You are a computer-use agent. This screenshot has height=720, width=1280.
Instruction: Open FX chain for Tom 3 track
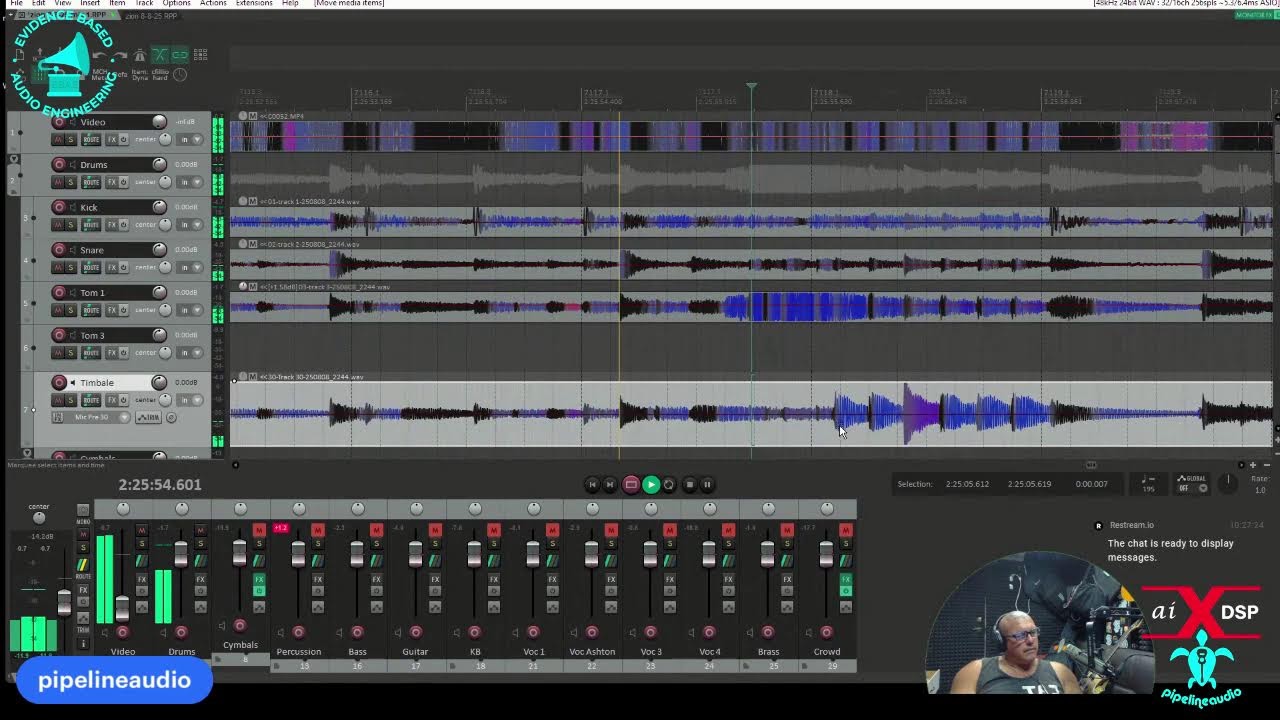point(112,353)
